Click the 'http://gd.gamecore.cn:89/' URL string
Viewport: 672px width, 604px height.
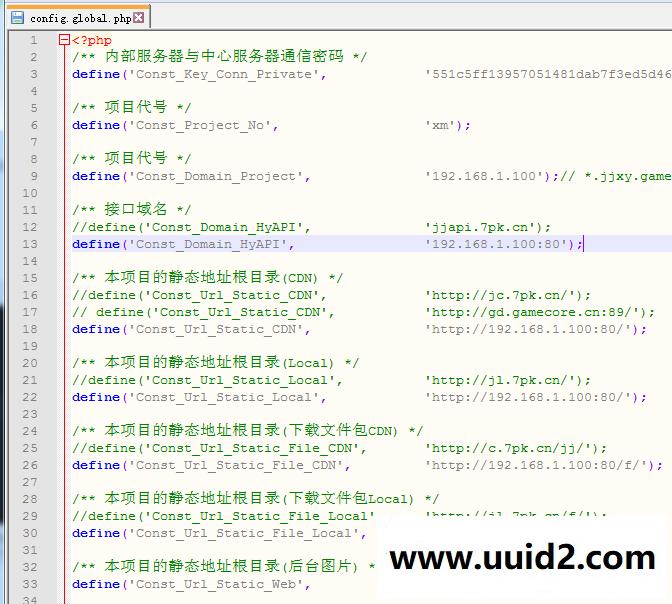535,312
